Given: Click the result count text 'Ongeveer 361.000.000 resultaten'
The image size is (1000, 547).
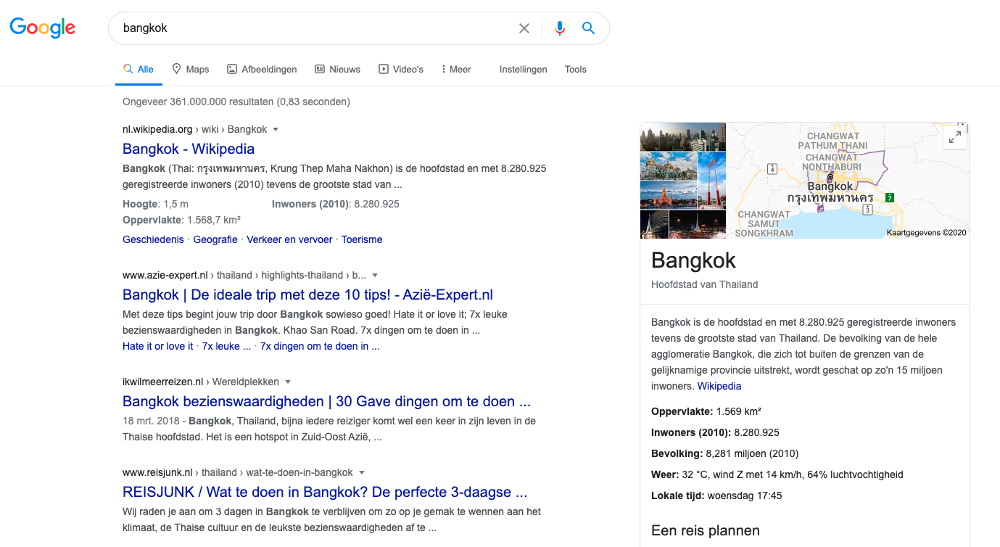Looking at the screenshot, I should click(x=198, y=102).
